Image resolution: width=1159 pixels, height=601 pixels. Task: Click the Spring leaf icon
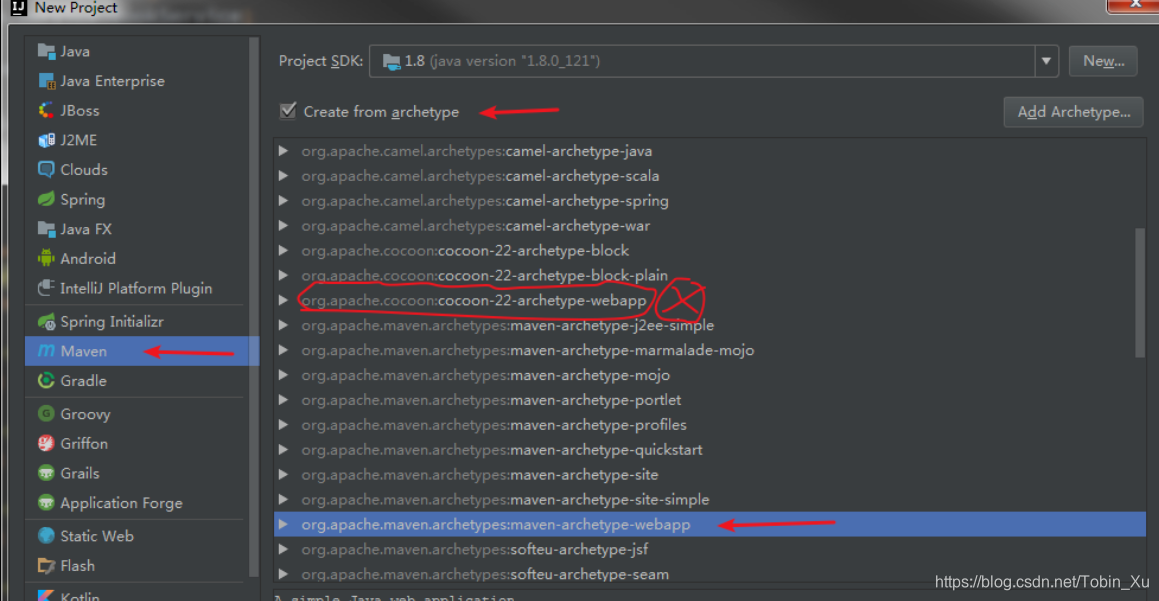(46, 199)
